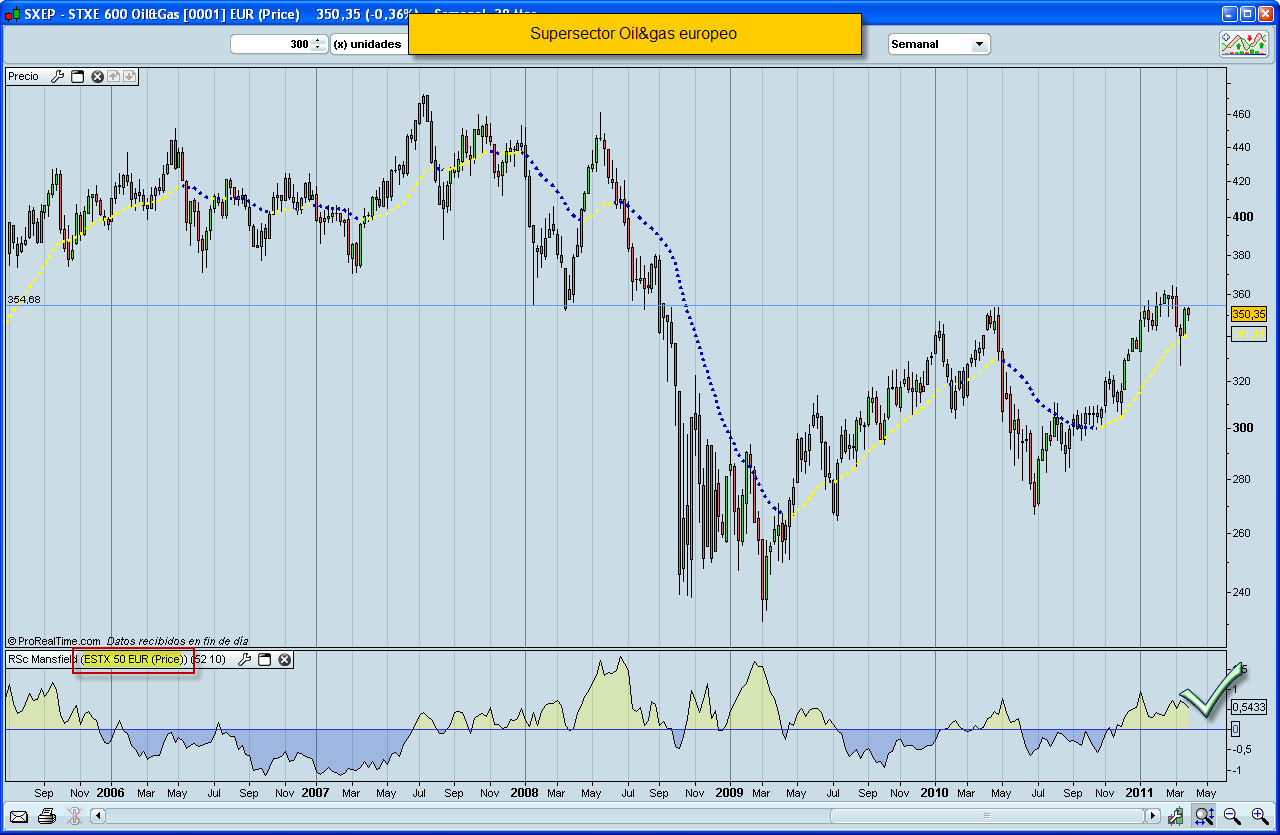The width and height of the screenshot is (1280, 835).
Task: Remove the RSc Mansfield indicator panel
Action: (x=284, y=659)
